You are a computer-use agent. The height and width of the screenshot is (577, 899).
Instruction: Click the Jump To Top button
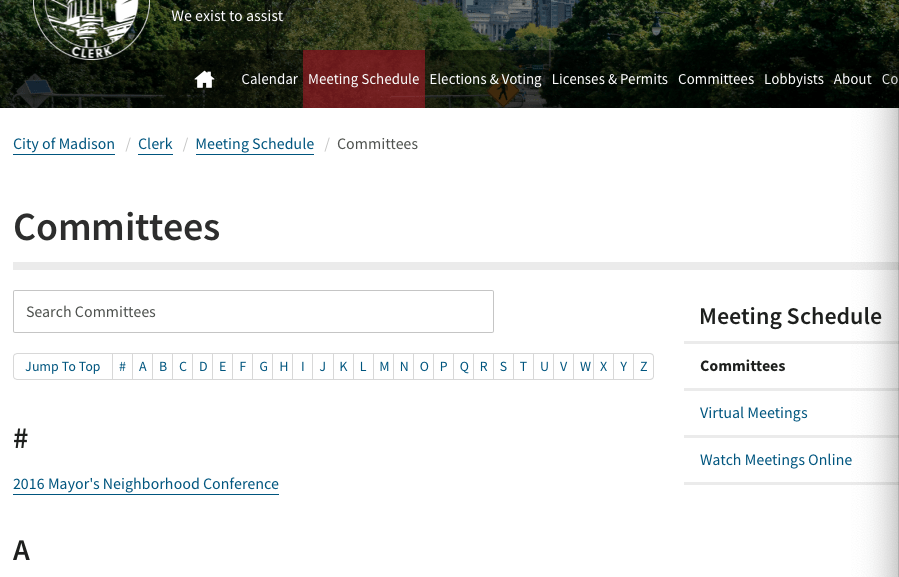(62, 367)
